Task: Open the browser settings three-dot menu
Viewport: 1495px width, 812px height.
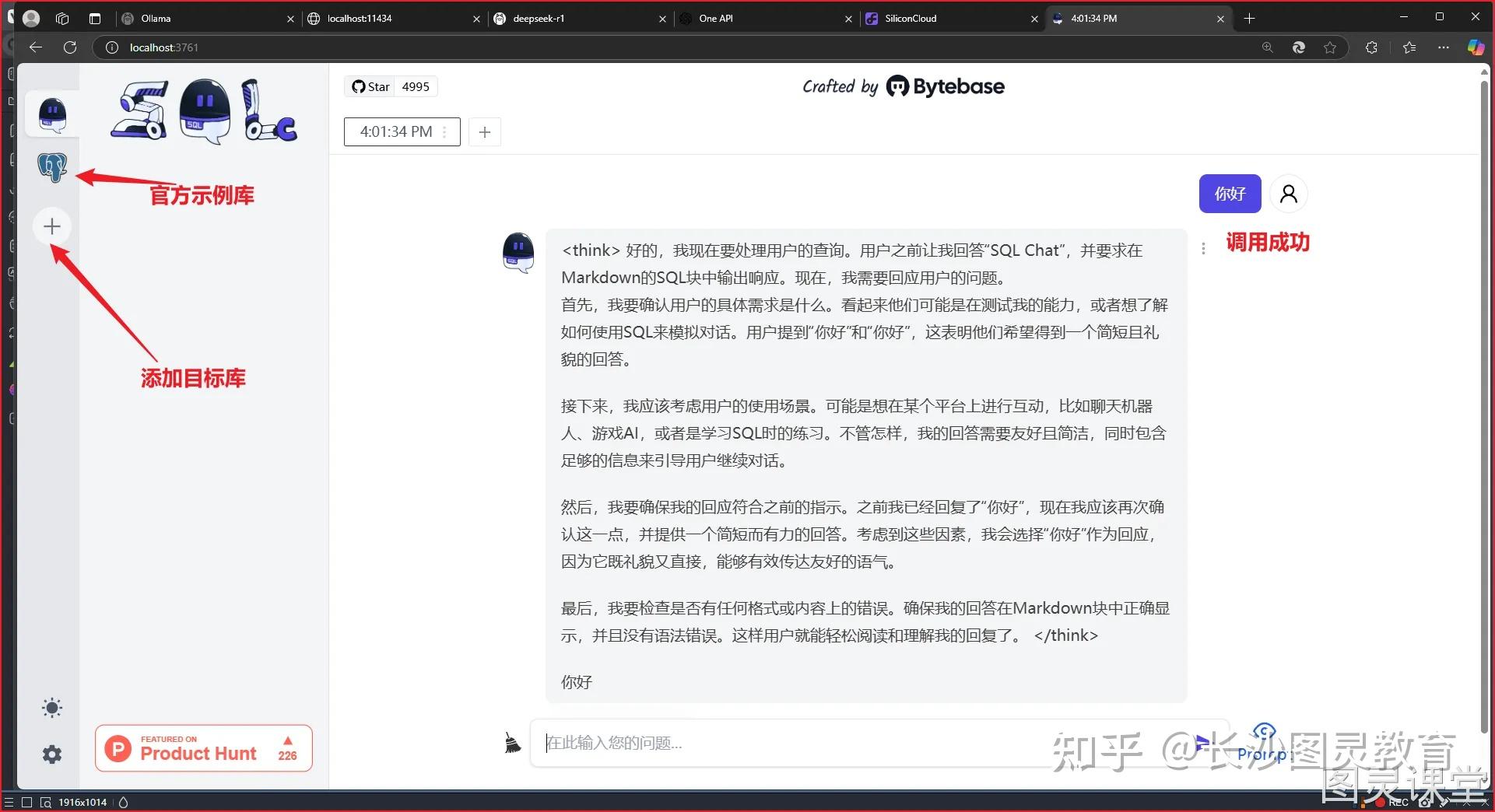Action: point(1443,47)
